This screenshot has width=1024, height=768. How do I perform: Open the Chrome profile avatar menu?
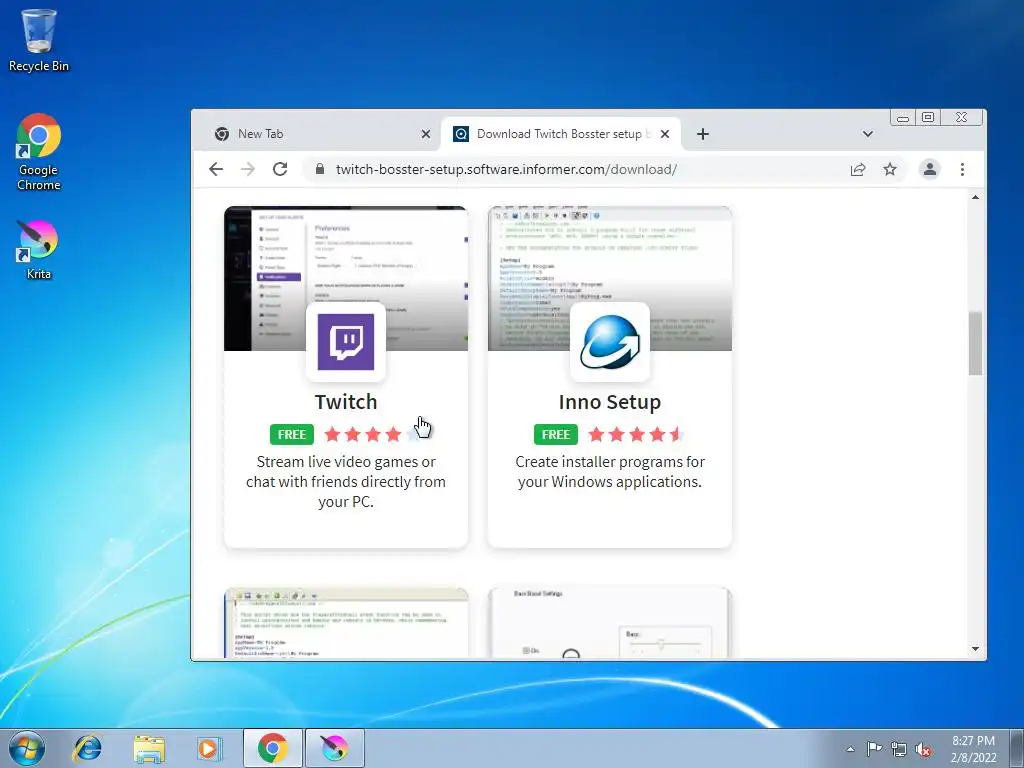click(x=929, y=169)
